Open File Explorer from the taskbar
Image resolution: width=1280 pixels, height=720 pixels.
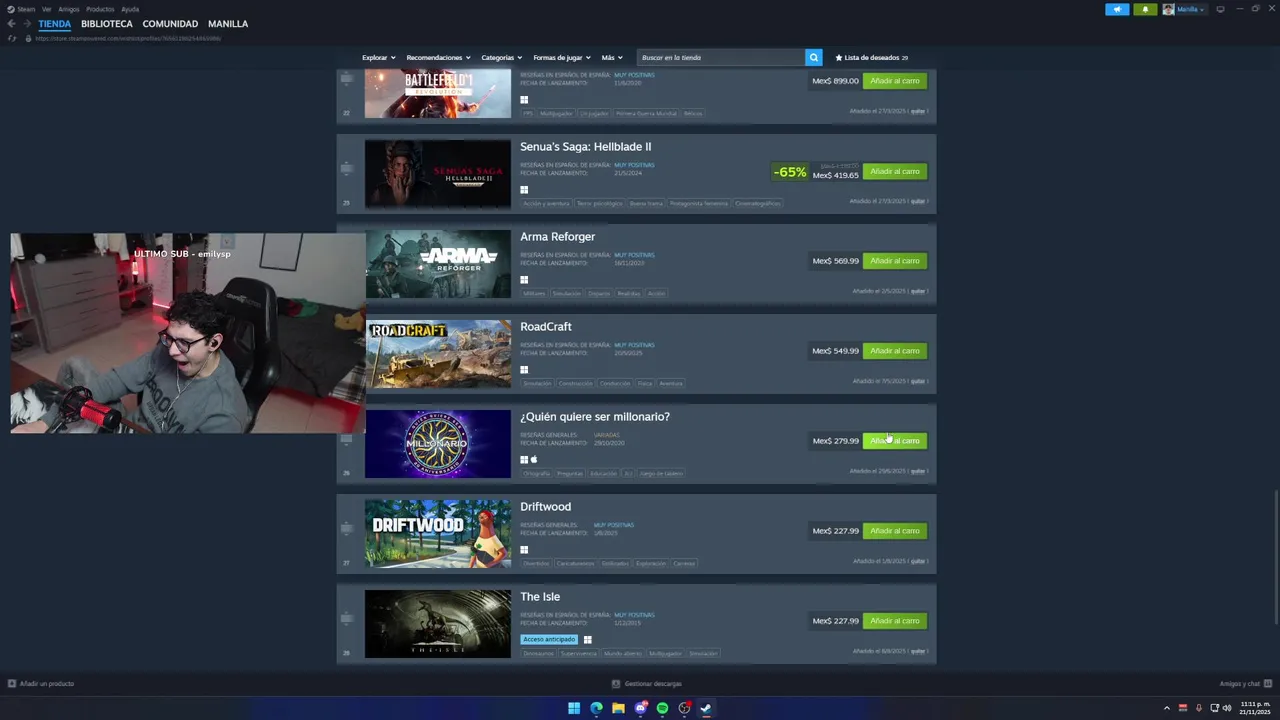pos(618,708)
